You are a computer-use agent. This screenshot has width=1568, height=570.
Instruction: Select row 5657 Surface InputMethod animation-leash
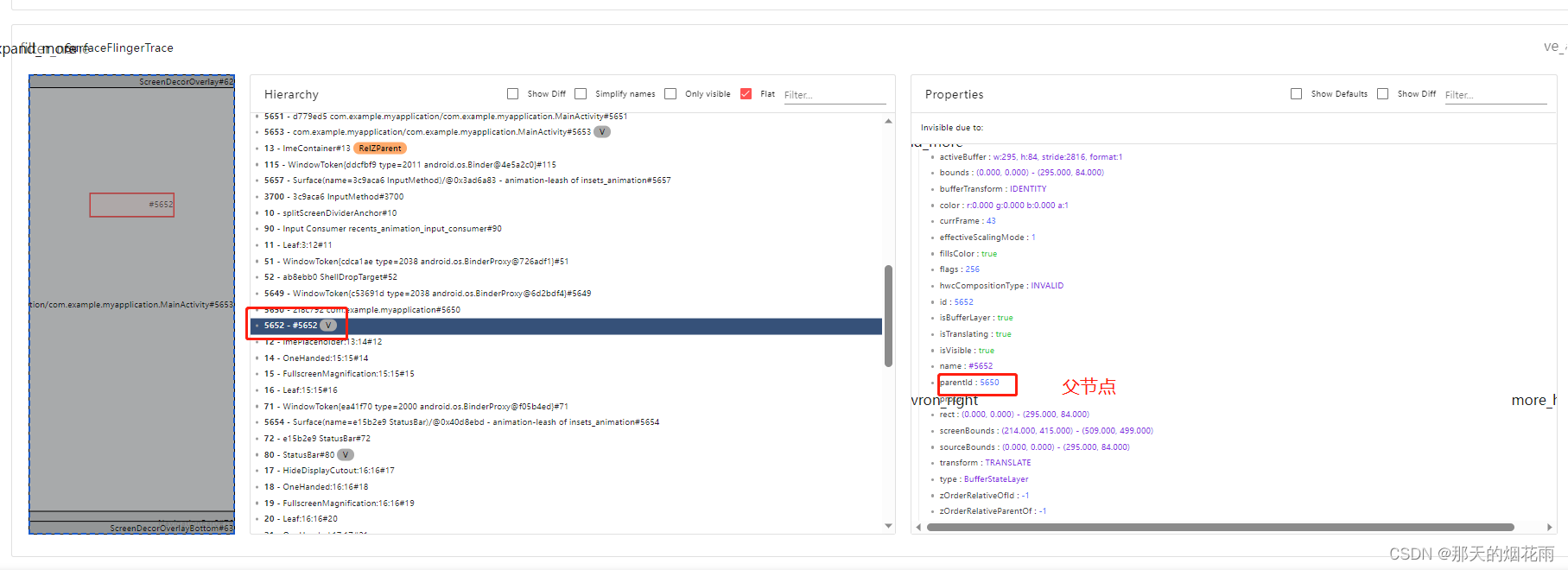(467, 180)
